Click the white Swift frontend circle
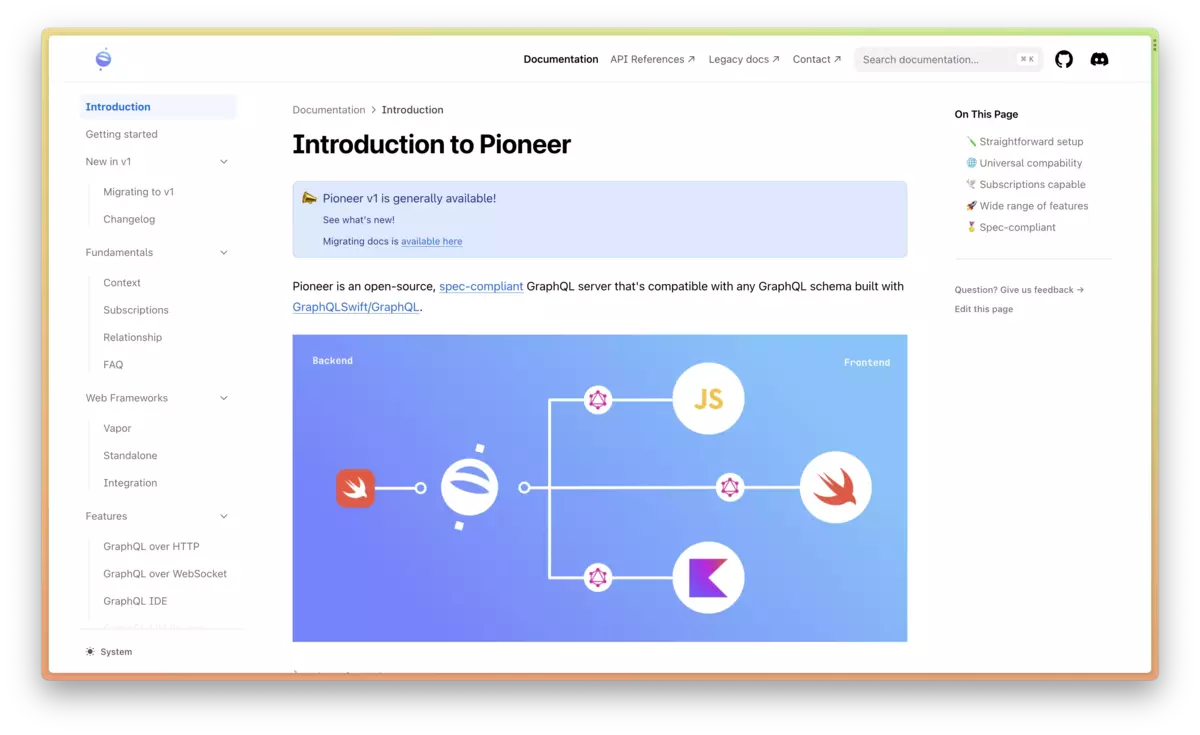The width and height of the screenshot is (1200, 735). pyautogui.click(x=835, y=488)
